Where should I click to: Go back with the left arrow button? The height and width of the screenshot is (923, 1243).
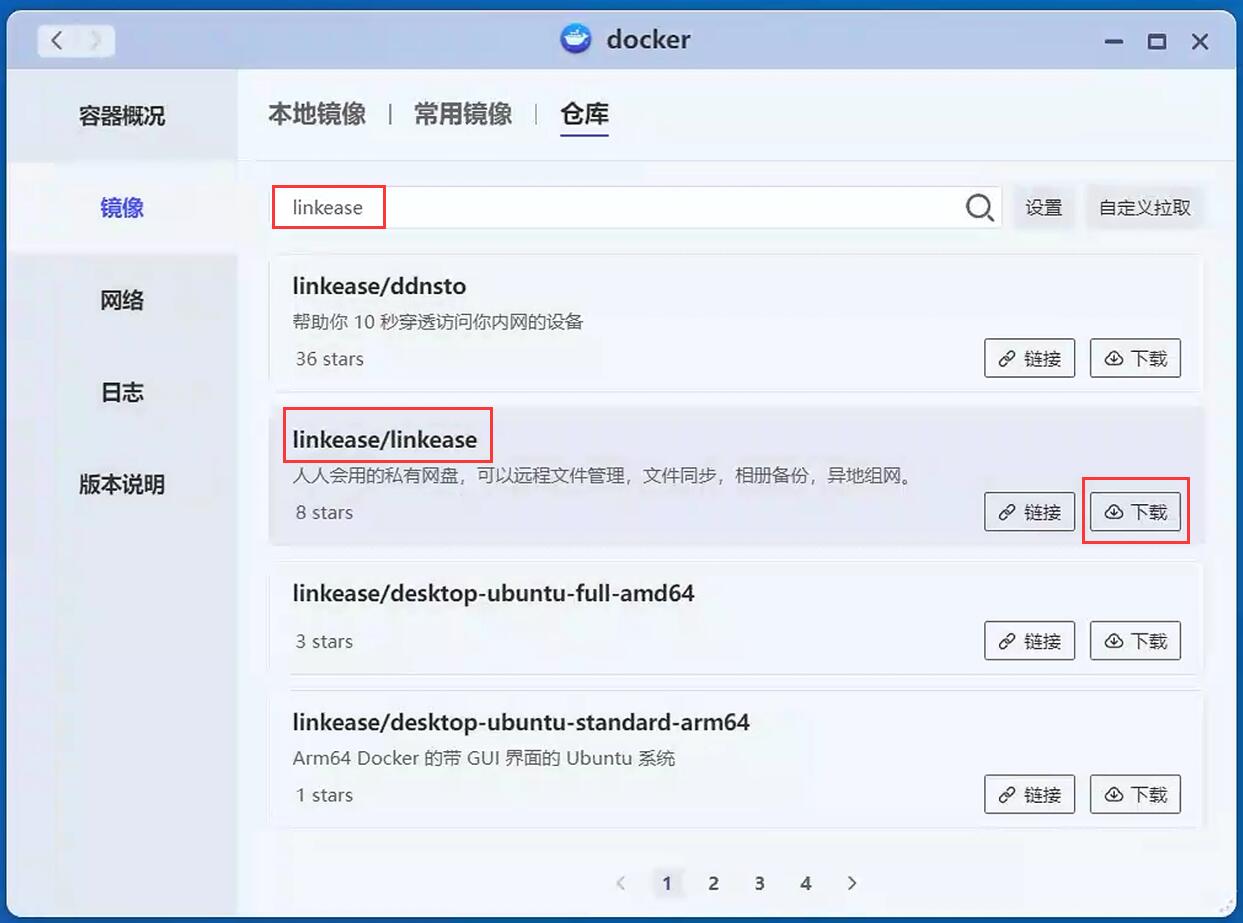(x=57, y=40)
